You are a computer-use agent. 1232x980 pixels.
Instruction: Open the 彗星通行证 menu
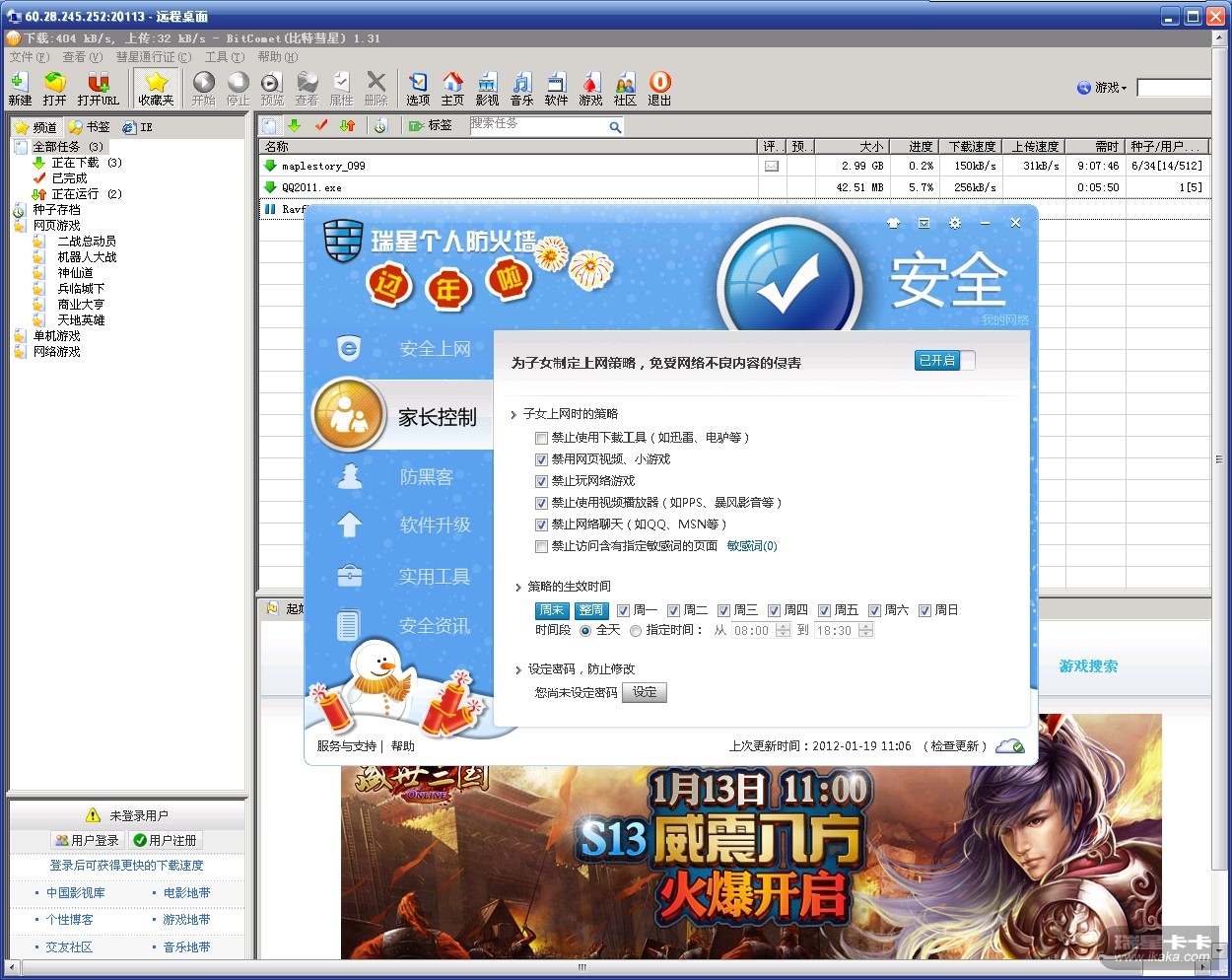(154, 56)
